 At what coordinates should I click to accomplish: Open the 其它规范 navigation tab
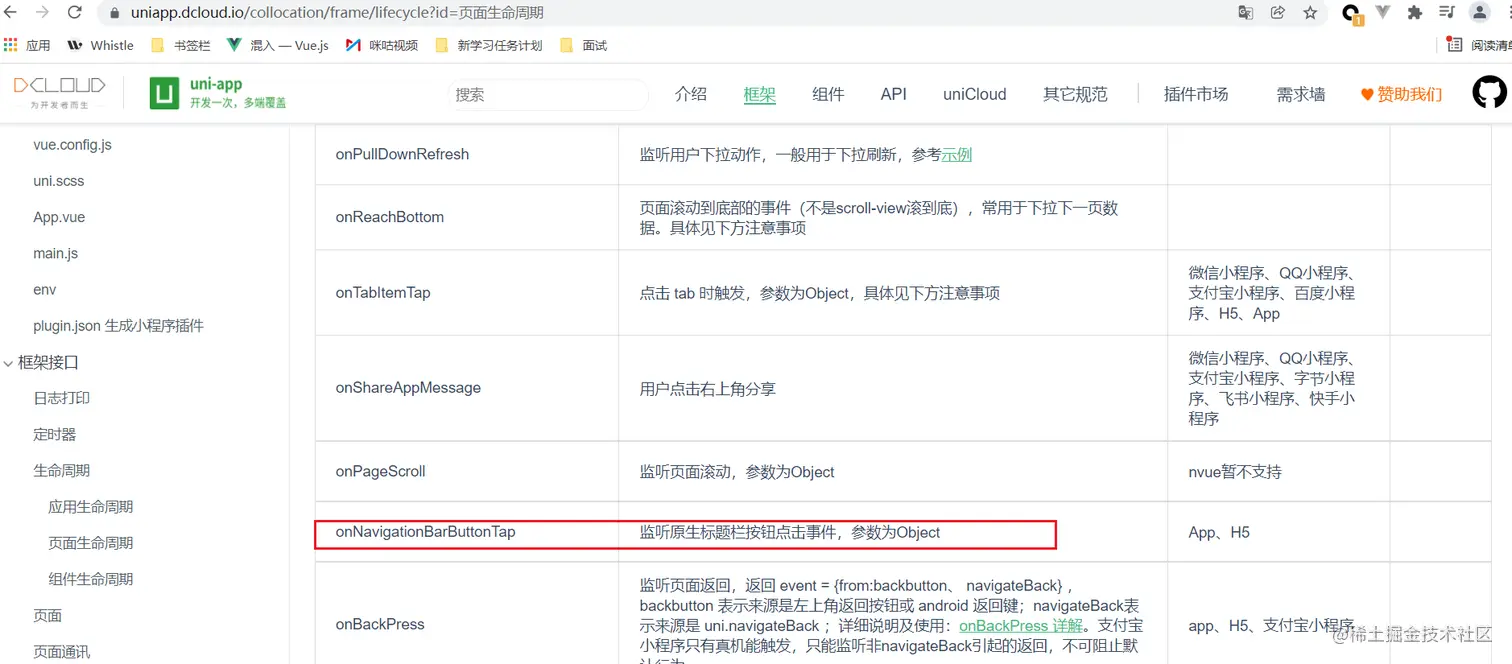pyautogui.click(x=1075, y=94)
